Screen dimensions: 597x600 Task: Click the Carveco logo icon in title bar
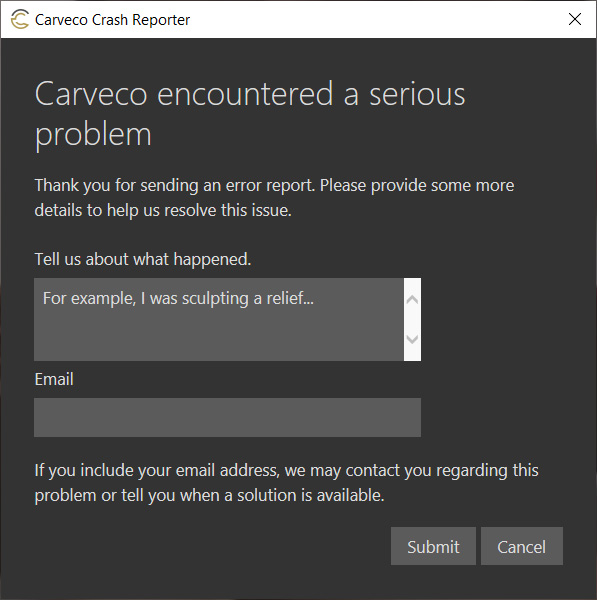coord(20,20)
